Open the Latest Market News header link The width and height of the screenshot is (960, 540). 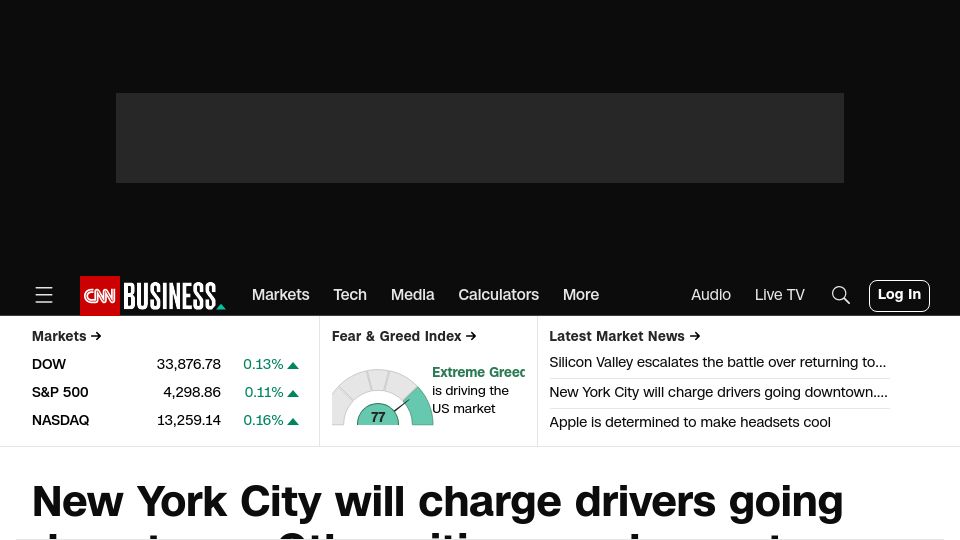[x=624, y=336]
